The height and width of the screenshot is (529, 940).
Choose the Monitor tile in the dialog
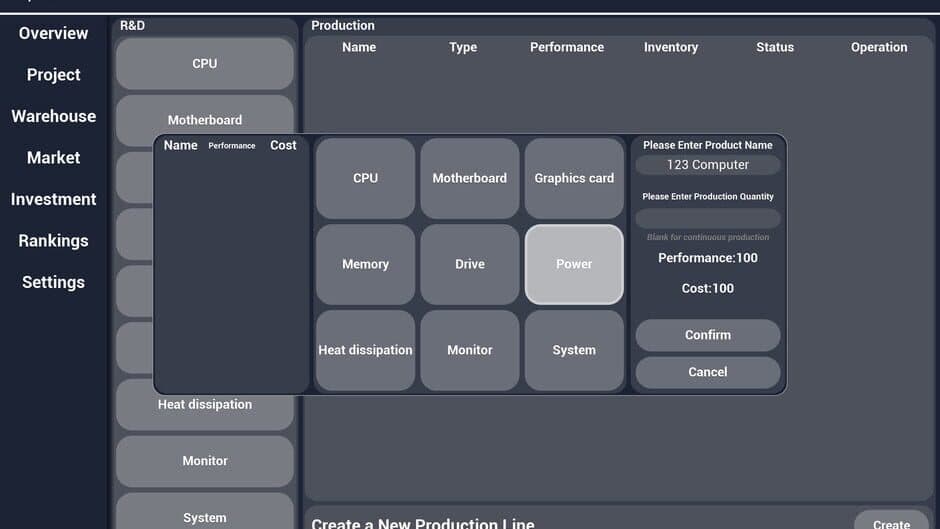tap(469, 350)
